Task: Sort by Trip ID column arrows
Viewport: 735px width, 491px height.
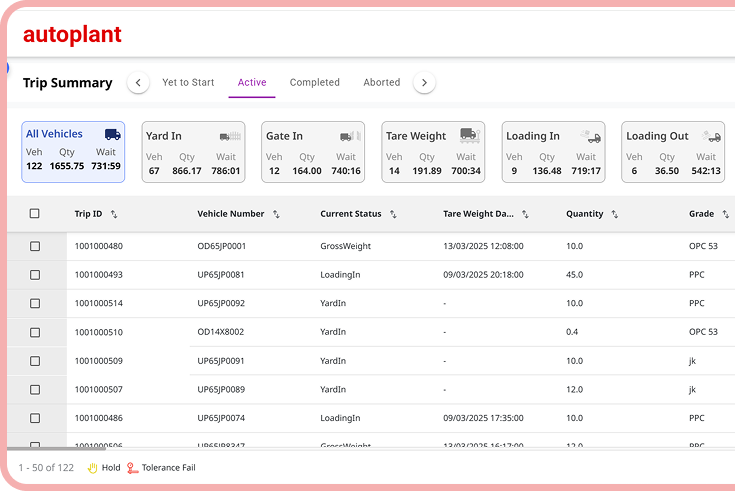Action: [x=114, y=214]
